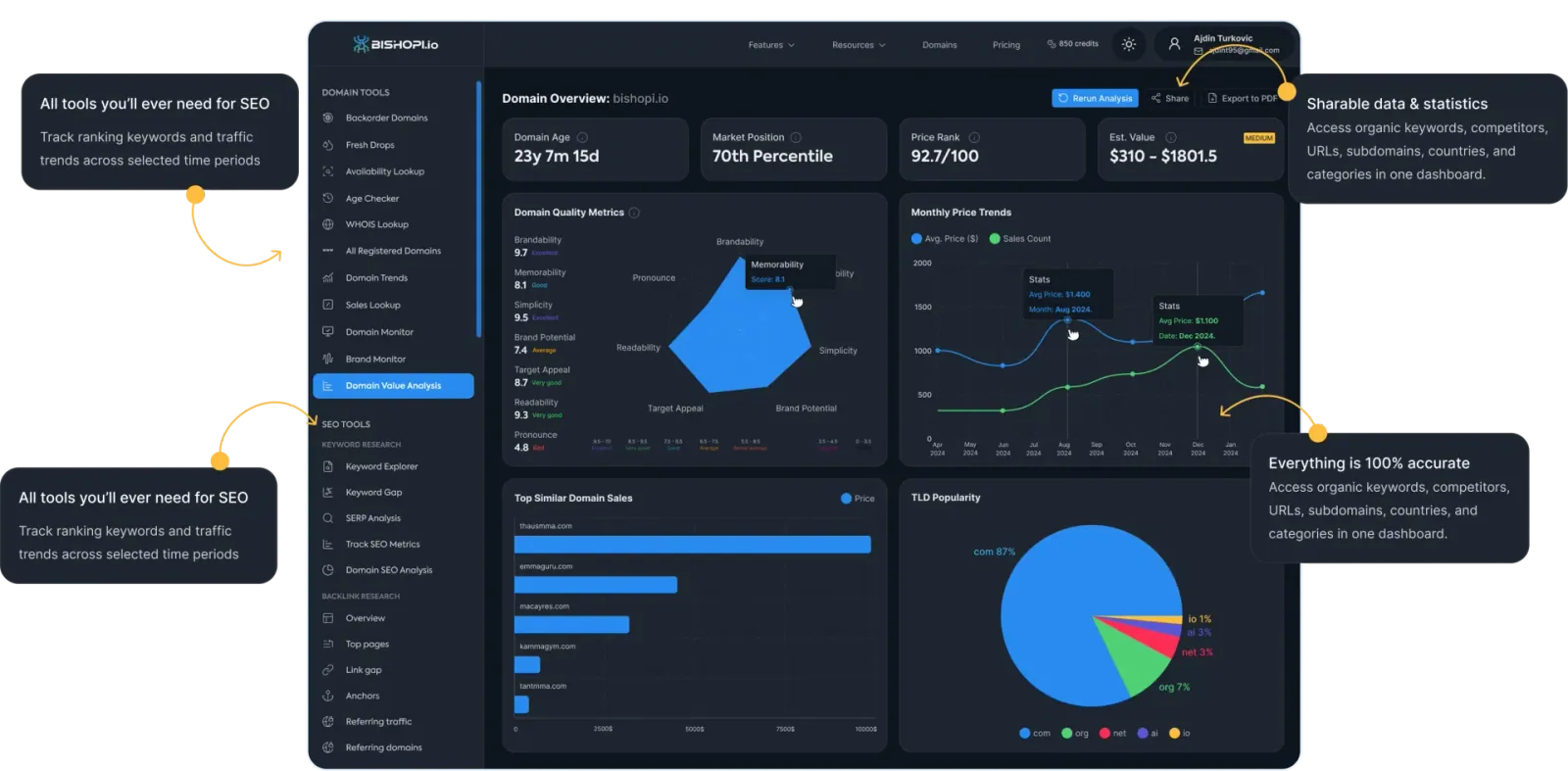Click the info icon beside Price Rank

click(x=974, y=137)
